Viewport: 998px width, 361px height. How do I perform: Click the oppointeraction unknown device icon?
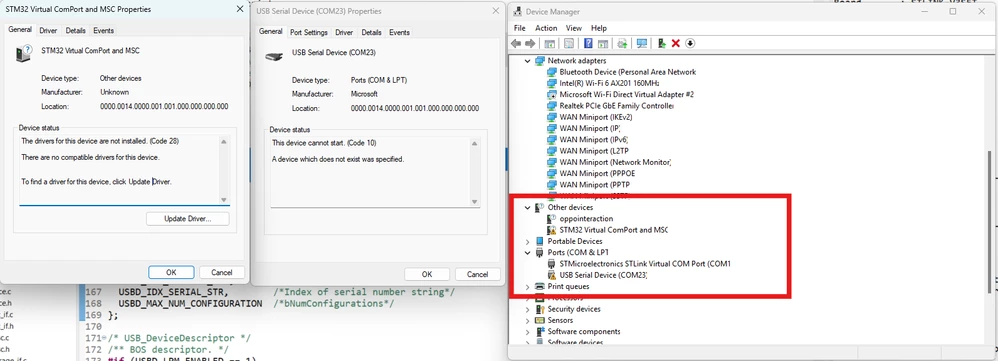point(552,218)
